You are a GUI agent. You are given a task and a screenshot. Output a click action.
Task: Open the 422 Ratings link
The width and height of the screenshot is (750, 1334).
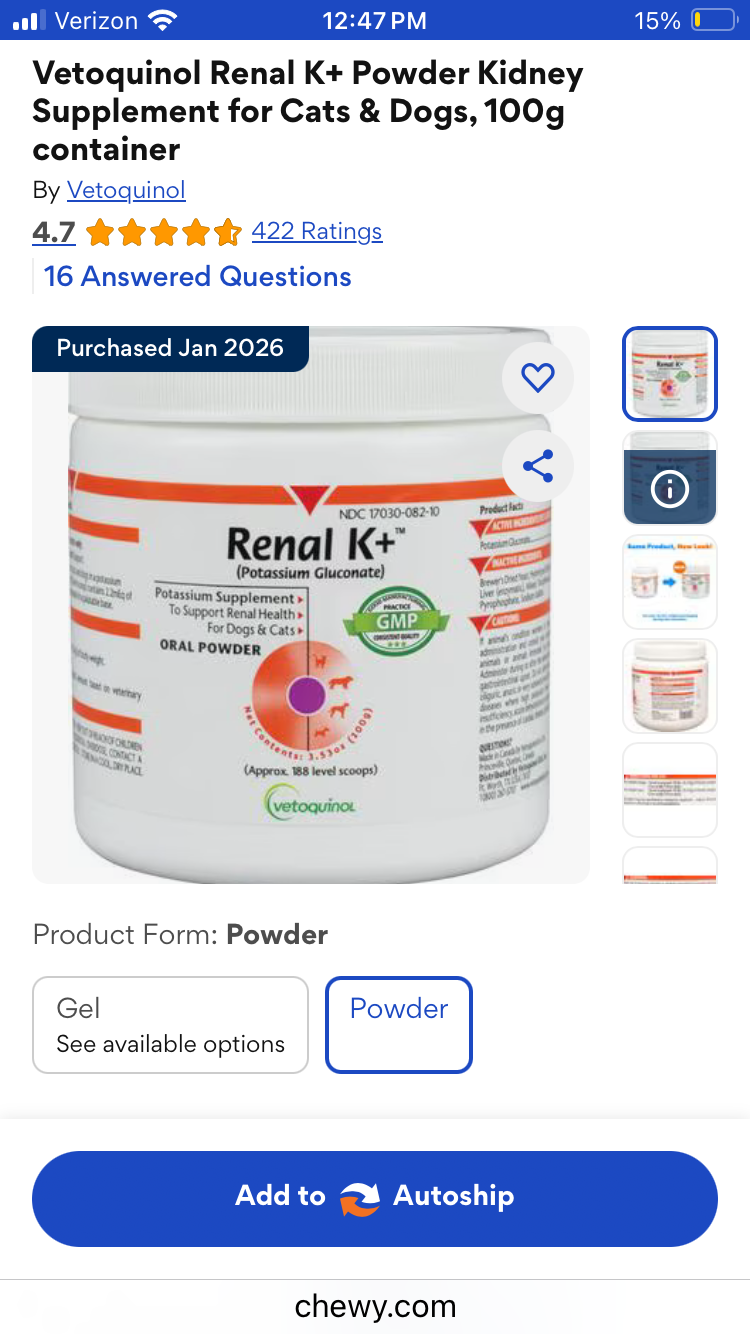pos(317,231)
